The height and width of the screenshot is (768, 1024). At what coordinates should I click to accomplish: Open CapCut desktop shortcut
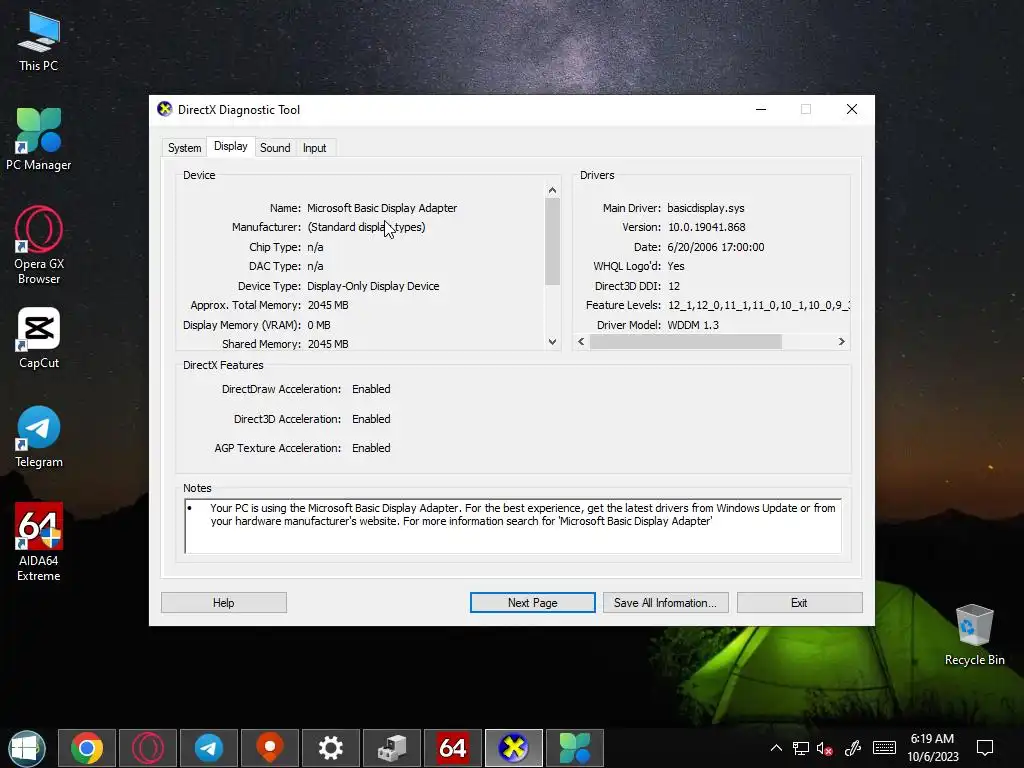[x=39, y=338]
